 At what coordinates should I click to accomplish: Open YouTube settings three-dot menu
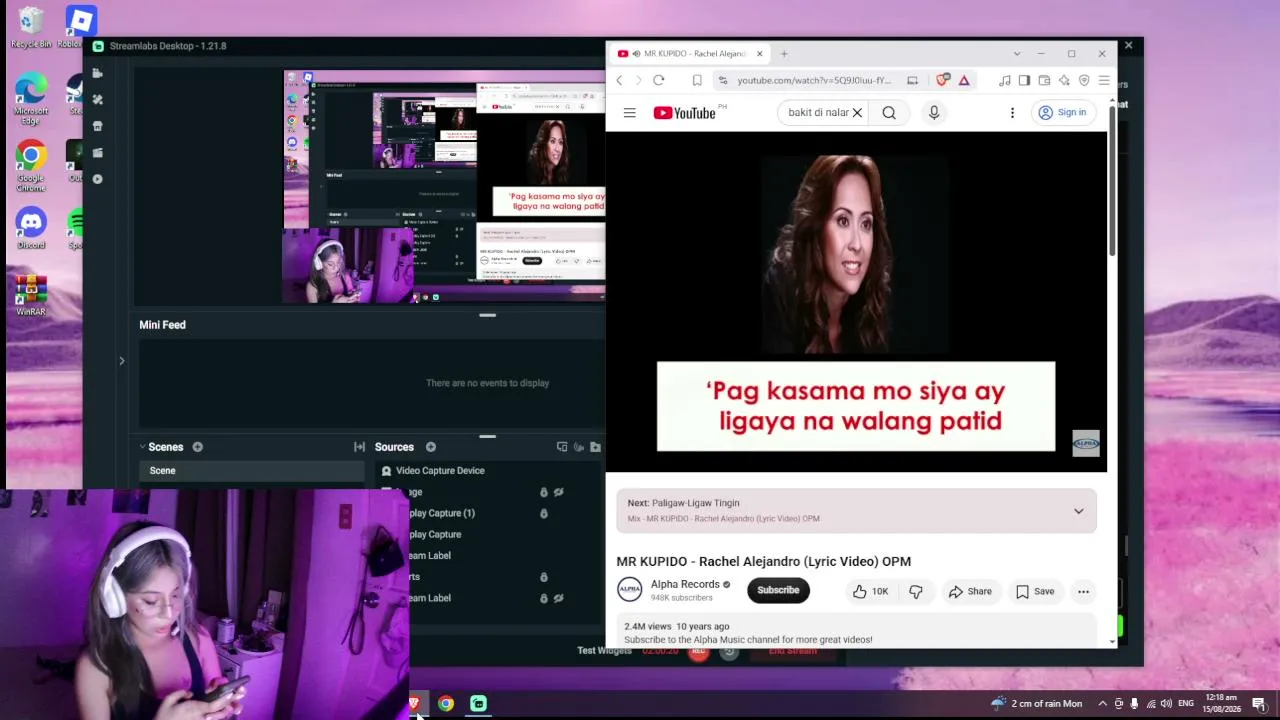[1012, 113]
